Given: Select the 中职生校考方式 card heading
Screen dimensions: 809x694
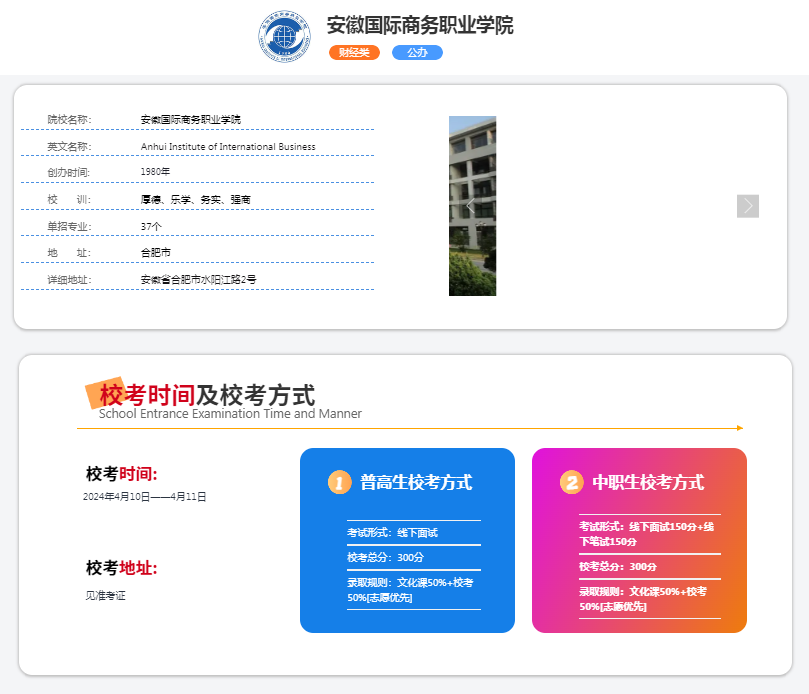Looking at the screenshot, I should pyautogui.click(x=648, y=482).
